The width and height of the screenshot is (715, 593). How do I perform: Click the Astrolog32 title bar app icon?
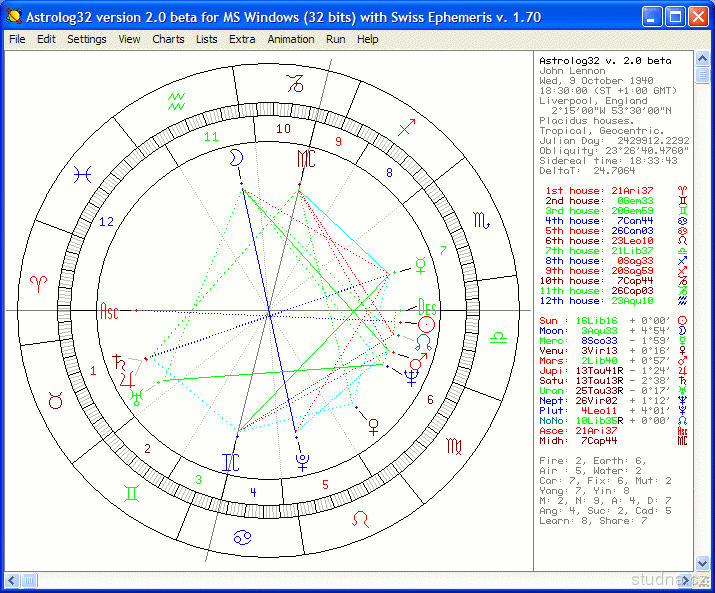coord(14,17)
